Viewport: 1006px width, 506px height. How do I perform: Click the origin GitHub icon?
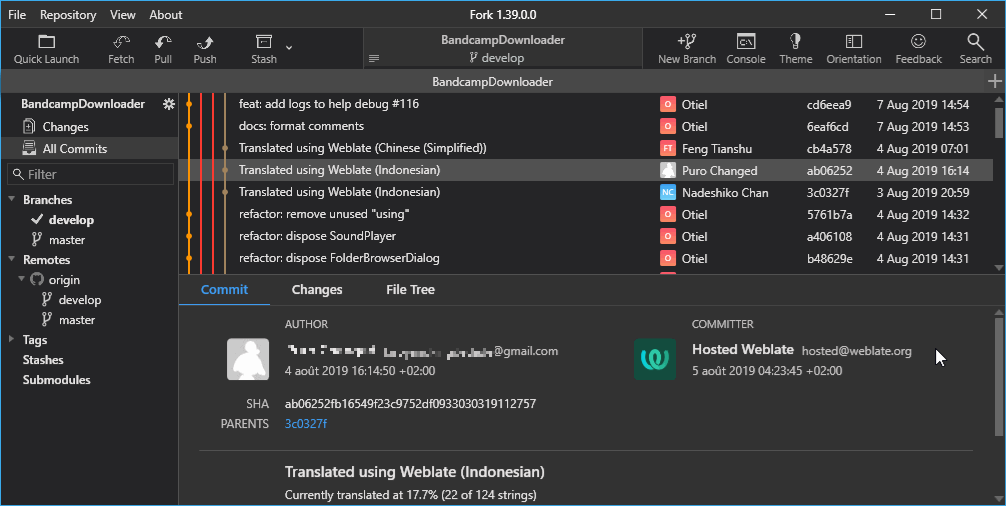[37, 280]
